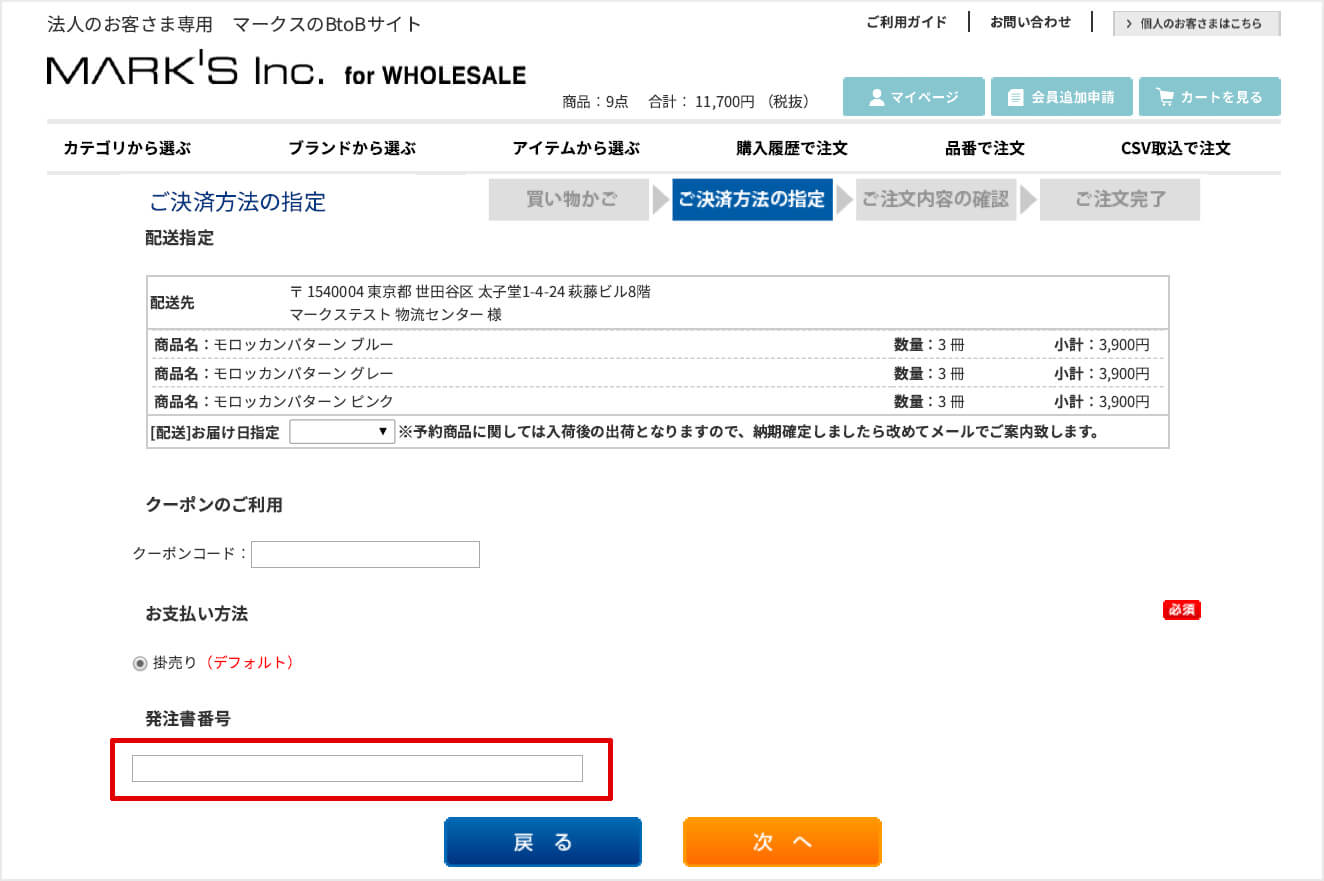The image size is (1324, 881).
Task: Click product name モロッカンパターン ブルー
Action: tap(303, 345)
